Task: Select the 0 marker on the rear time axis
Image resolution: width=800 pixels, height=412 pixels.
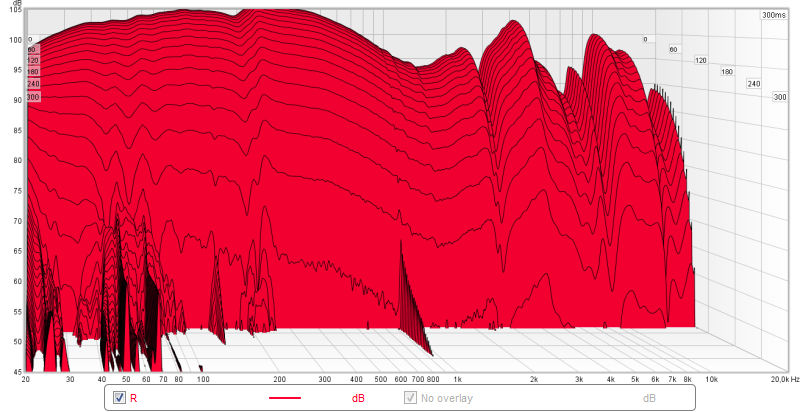Action: pyautogui.click(x=645, y=39)
